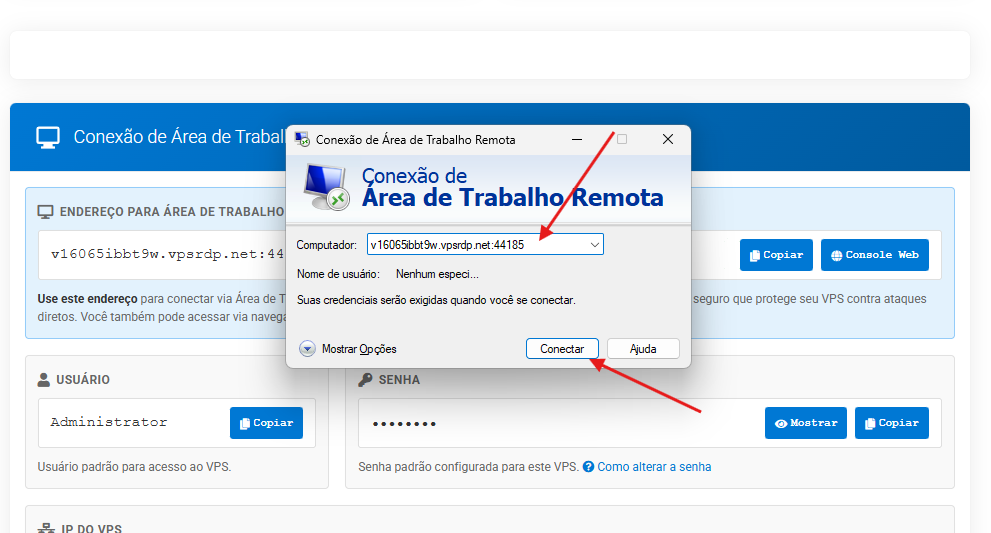Viewport: 991px width, 533px height.
Task: Click the small RDP icon in dialog title bar
Action: (x=302, y=140)
